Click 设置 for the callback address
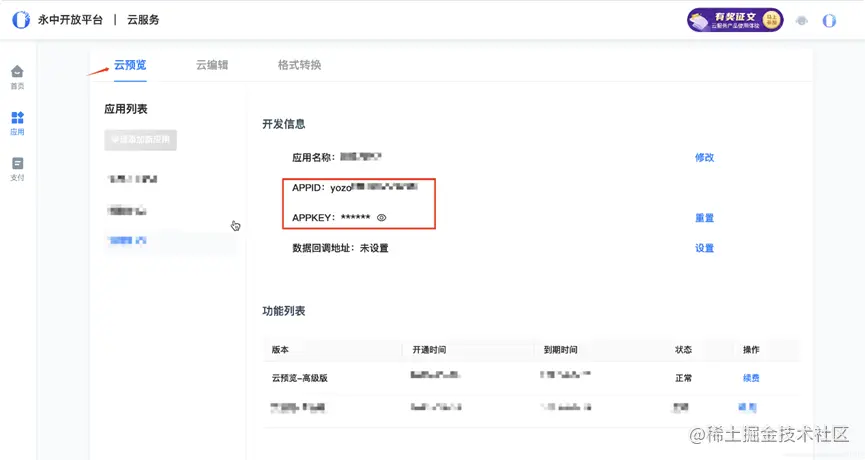Image resolution: width=865 pixels, height=460 pixels. 704,248
